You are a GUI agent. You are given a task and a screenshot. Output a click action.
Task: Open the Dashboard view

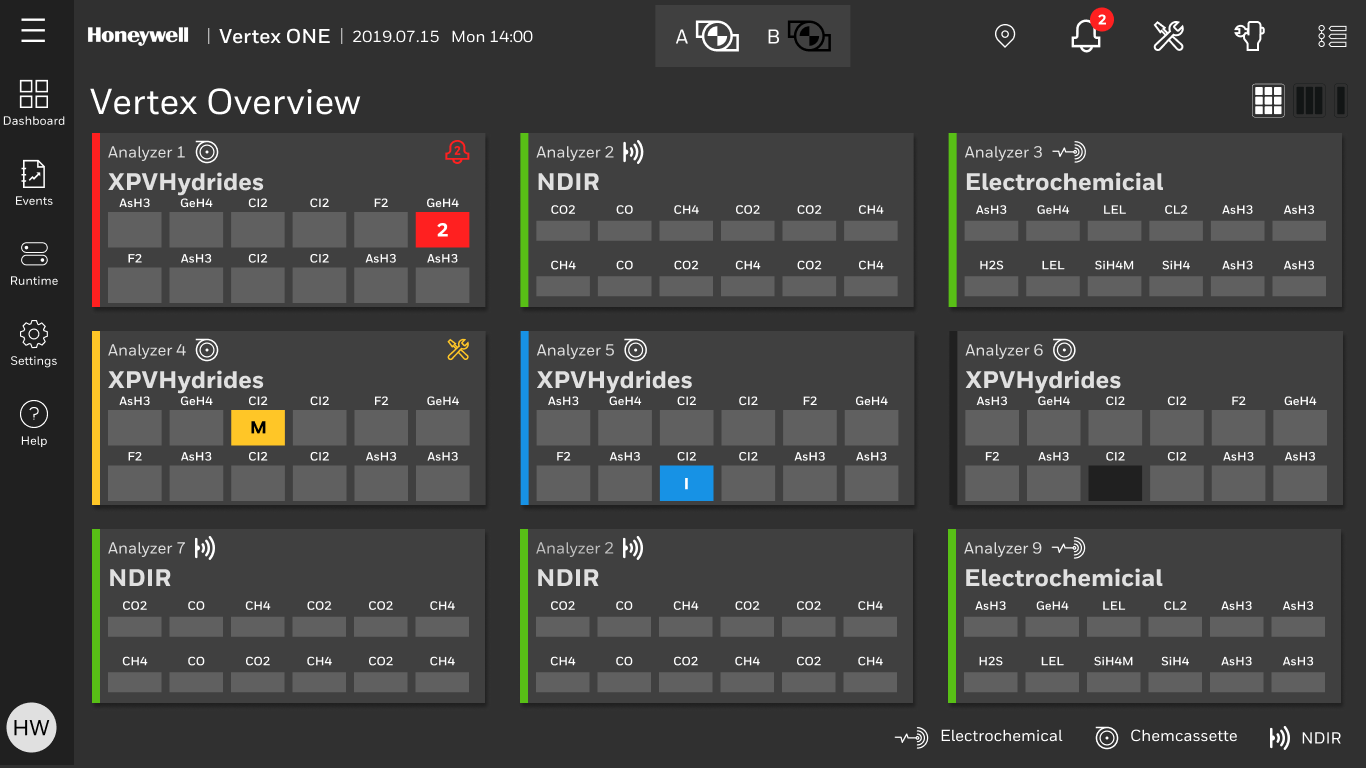(34, 103)
